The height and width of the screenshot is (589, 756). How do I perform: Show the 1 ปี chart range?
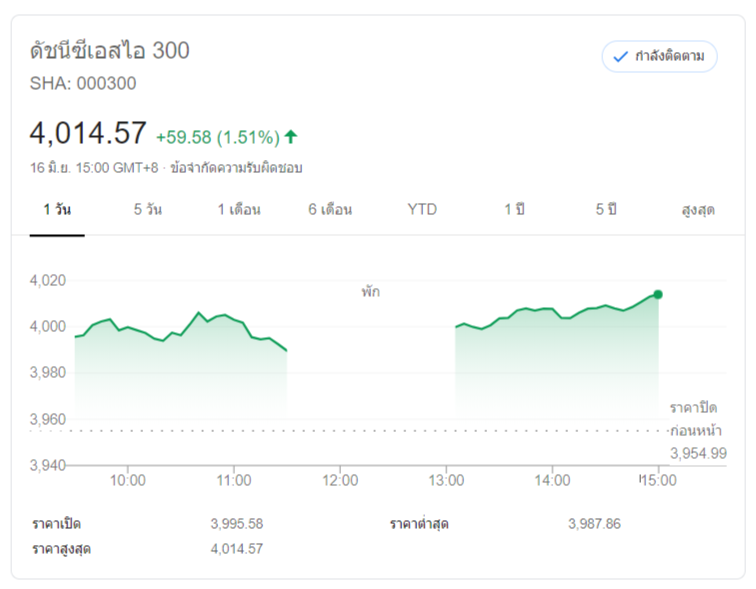coord(514,210)
